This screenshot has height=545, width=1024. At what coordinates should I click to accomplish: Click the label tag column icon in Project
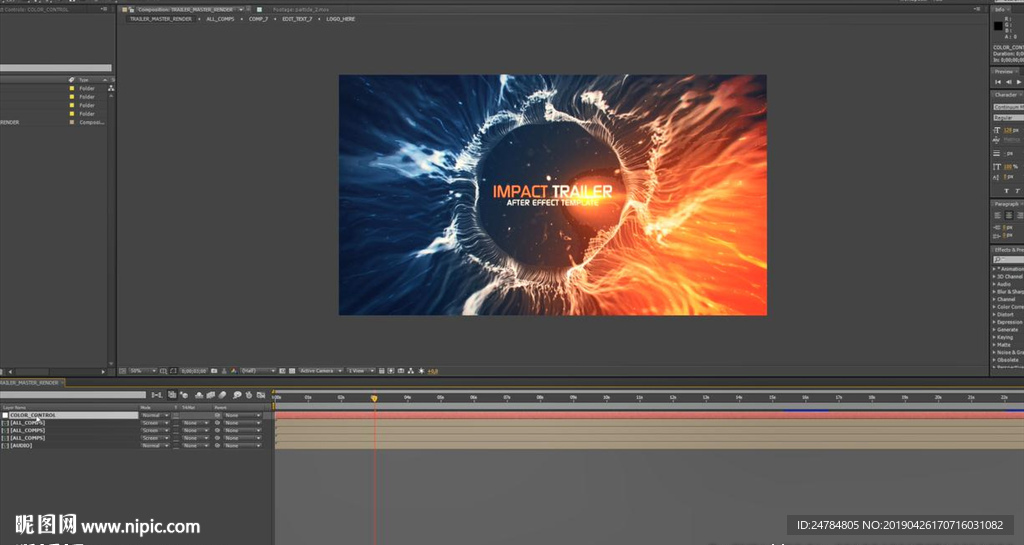point(72,80)
